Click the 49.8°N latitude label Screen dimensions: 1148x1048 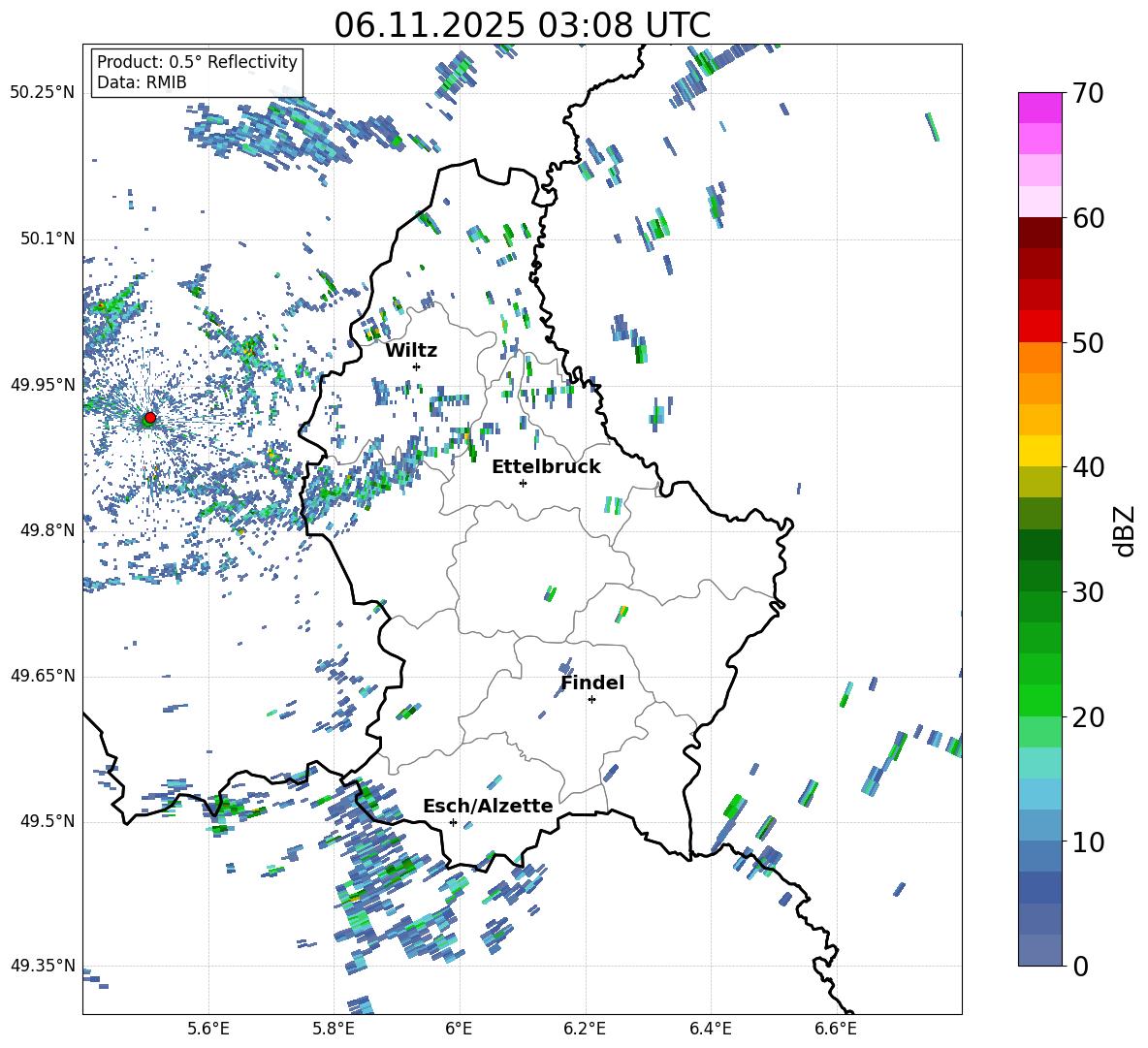pos(47,530)
